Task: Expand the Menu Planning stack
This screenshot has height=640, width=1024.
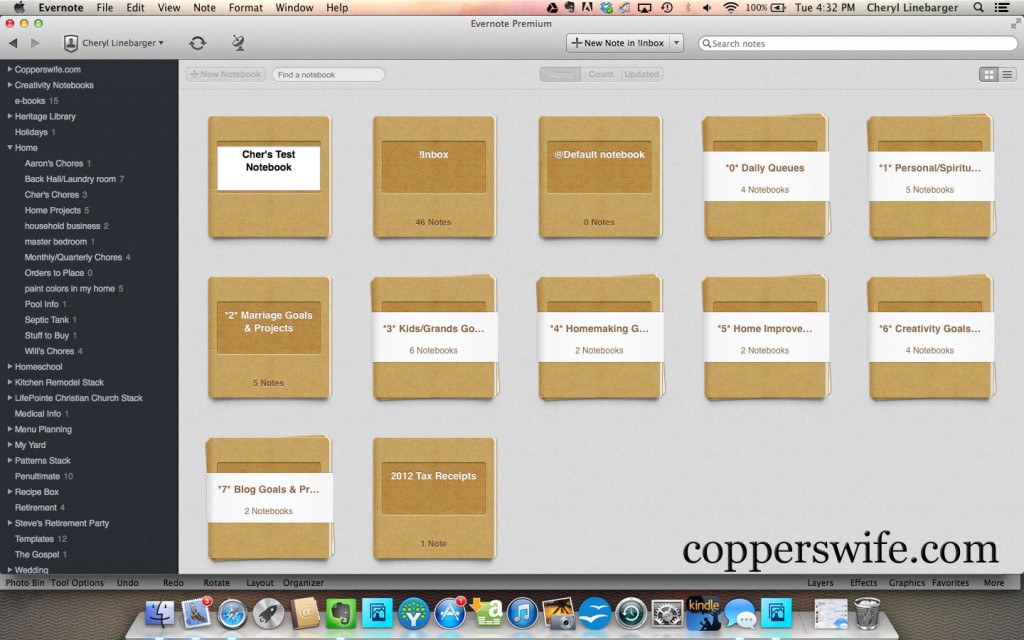Action: tap(10, 429)
